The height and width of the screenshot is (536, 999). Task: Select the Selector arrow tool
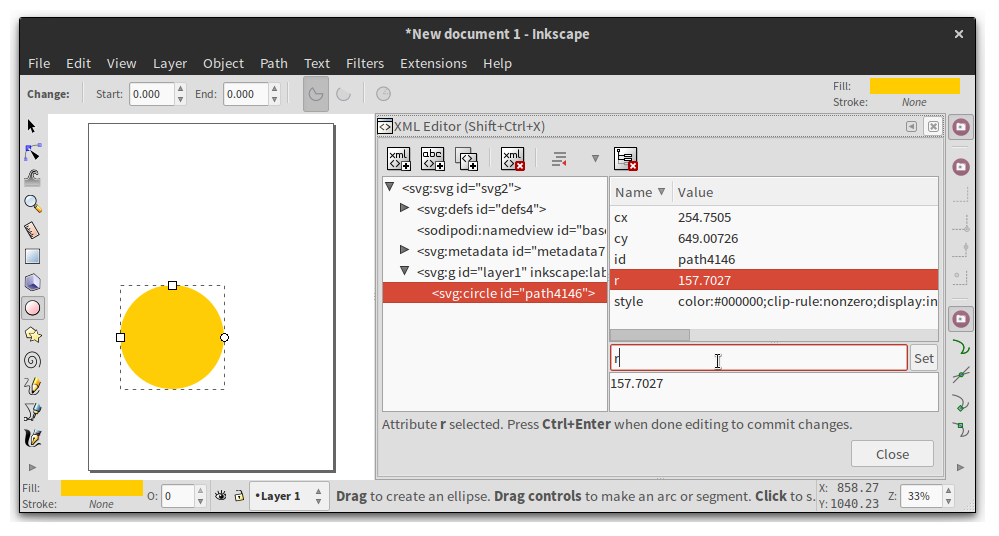coord(32,126)
